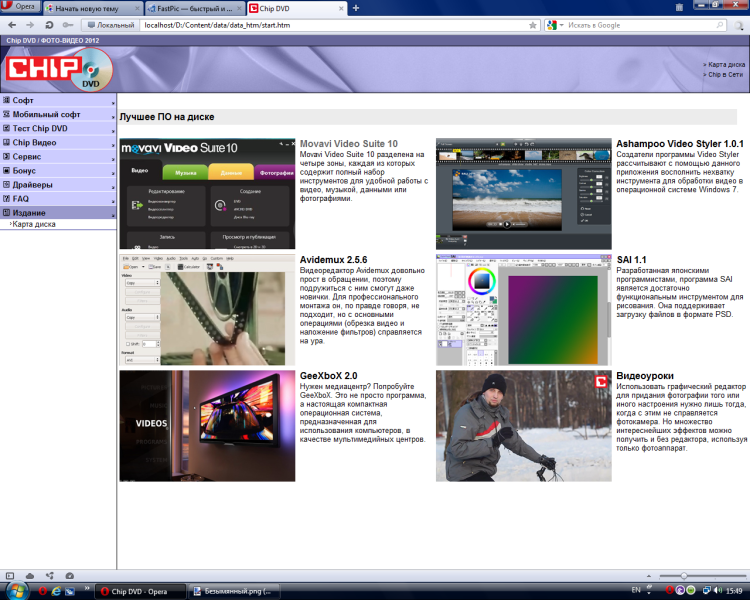The width and height of the screenshot is (750, 600).
Task: Switch to the FastPic browser tab
Action: (x=194, y=8)
